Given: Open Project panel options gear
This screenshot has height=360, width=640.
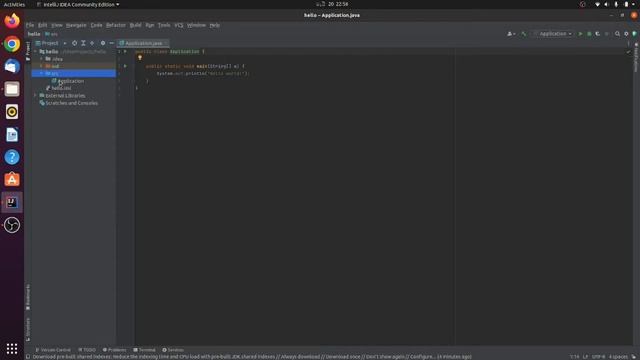Looking at the screenshot, I should click(103, 43).
